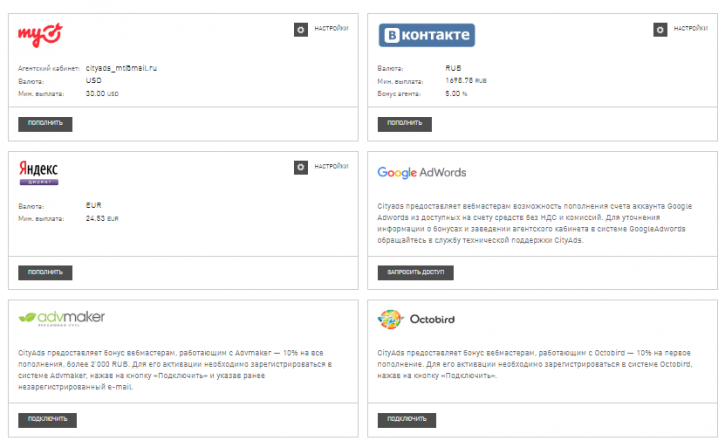This screenshot has height=441, width=725.
Task: Click the Advmaker bonus description paragraph
Action: 175,370
